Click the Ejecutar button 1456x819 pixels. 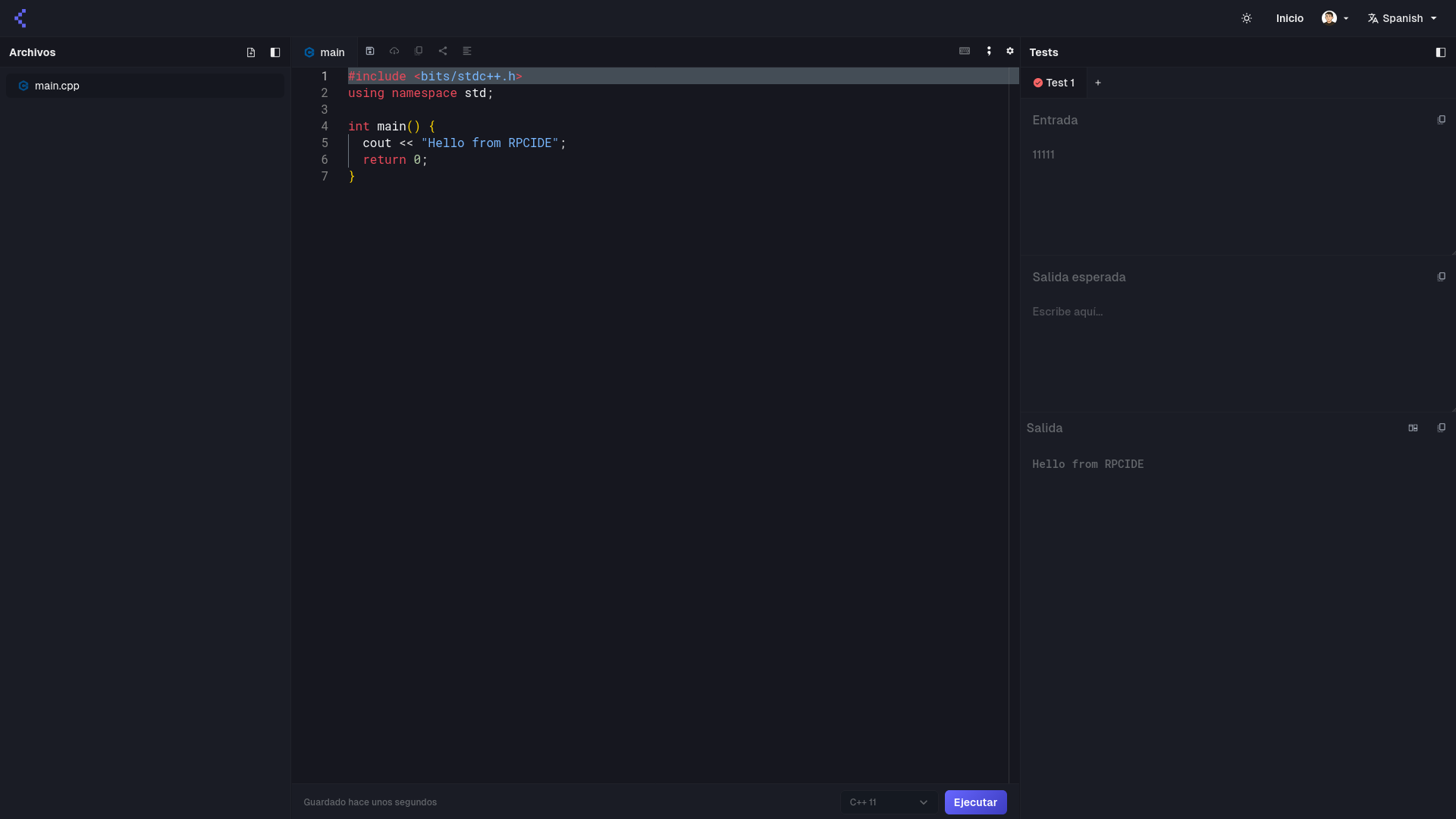point(975,802)
